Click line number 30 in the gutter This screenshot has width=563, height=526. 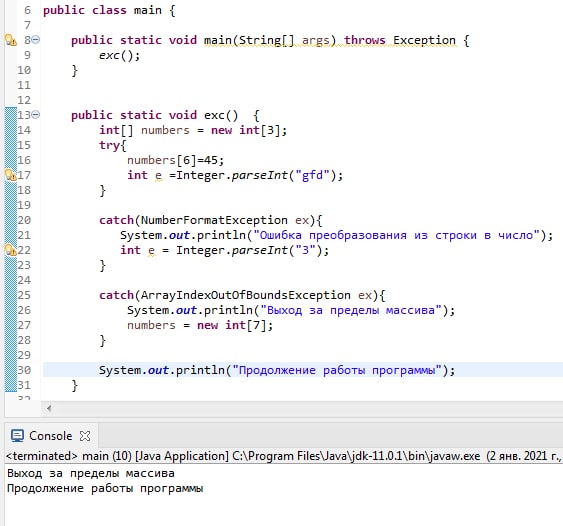click(24, 370)
